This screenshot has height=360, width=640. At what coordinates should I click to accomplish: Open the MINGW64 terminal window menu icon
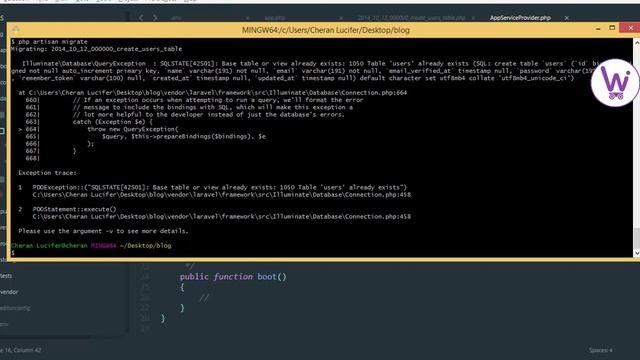[x=16, y=29]
